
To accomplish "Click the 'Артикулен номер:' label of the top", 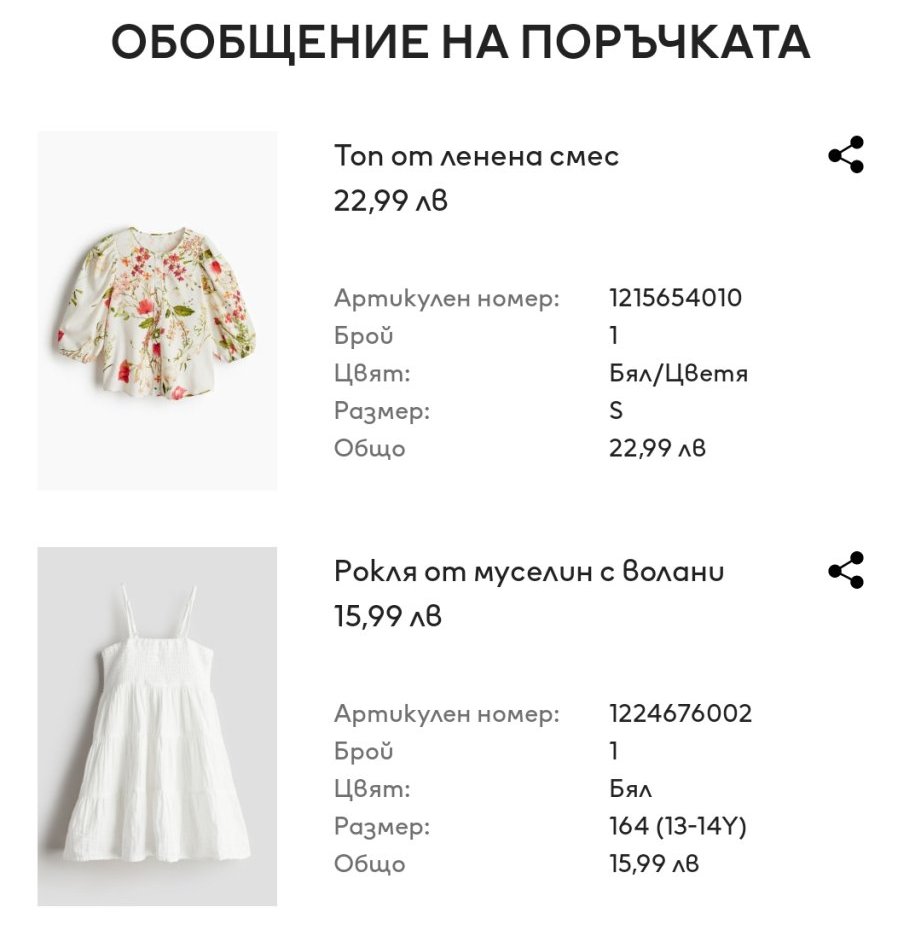I will (447, 298).
